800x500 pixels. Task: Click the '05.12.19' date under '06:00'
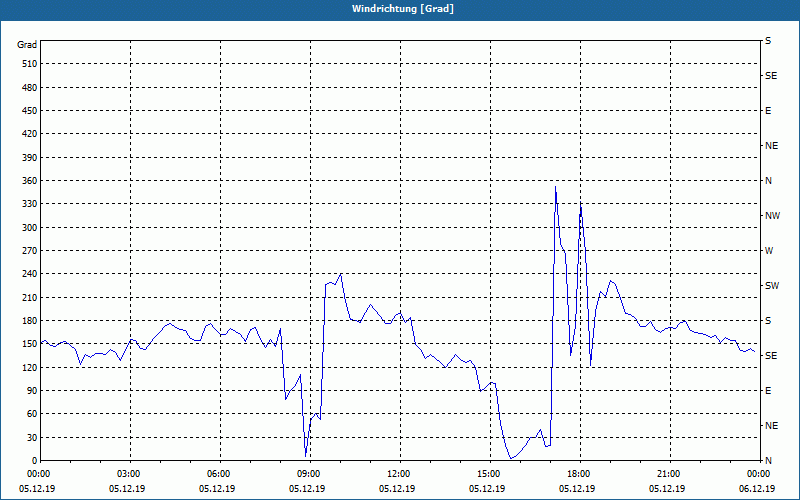(x=217, y=489)
